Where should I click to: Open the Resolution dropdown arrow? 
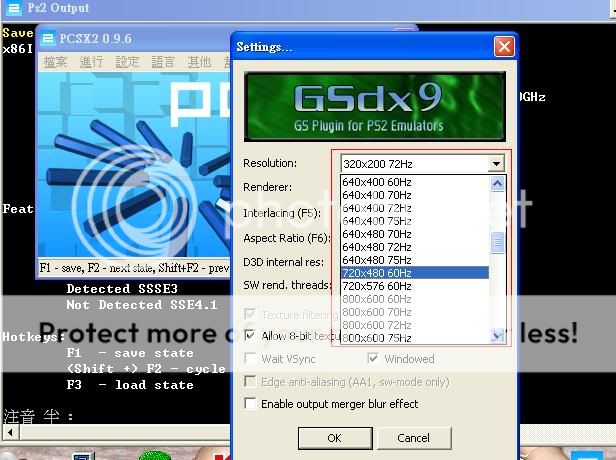coord(496,163)
